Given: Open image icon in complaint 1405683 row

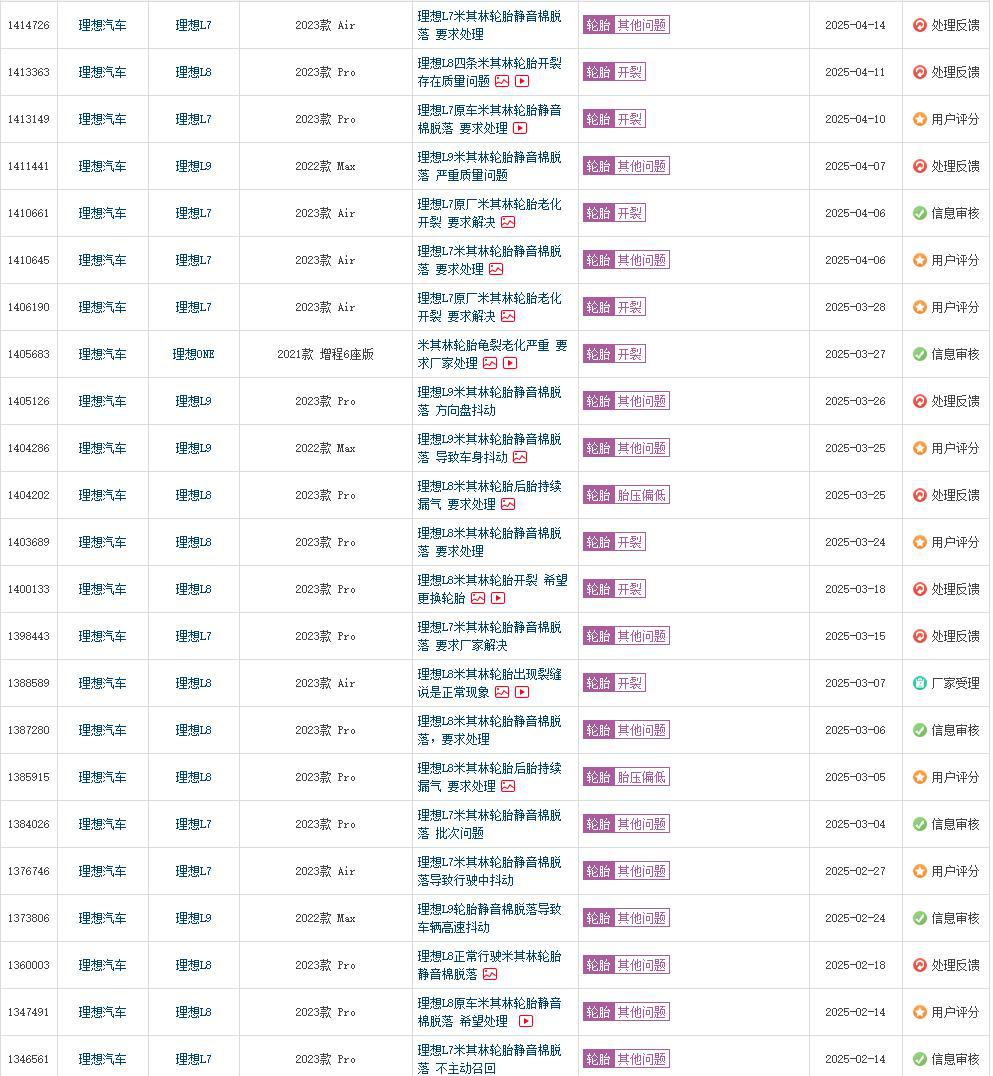Looking at the screenshot, I should [x=490, y=363].
